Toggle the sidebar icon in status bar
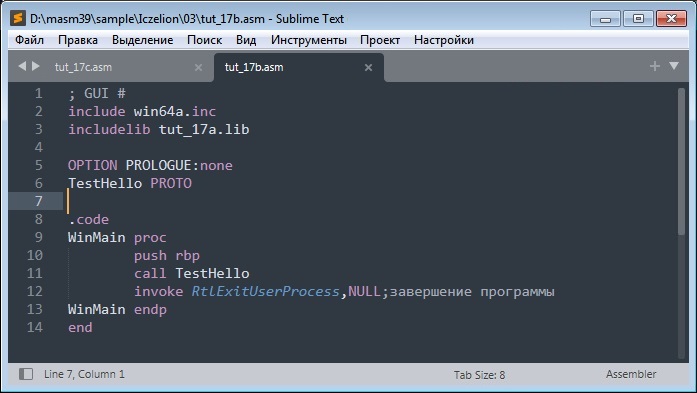Image resolution: width=697 pixels, height=393 pixels. click(x=26, y=374)
